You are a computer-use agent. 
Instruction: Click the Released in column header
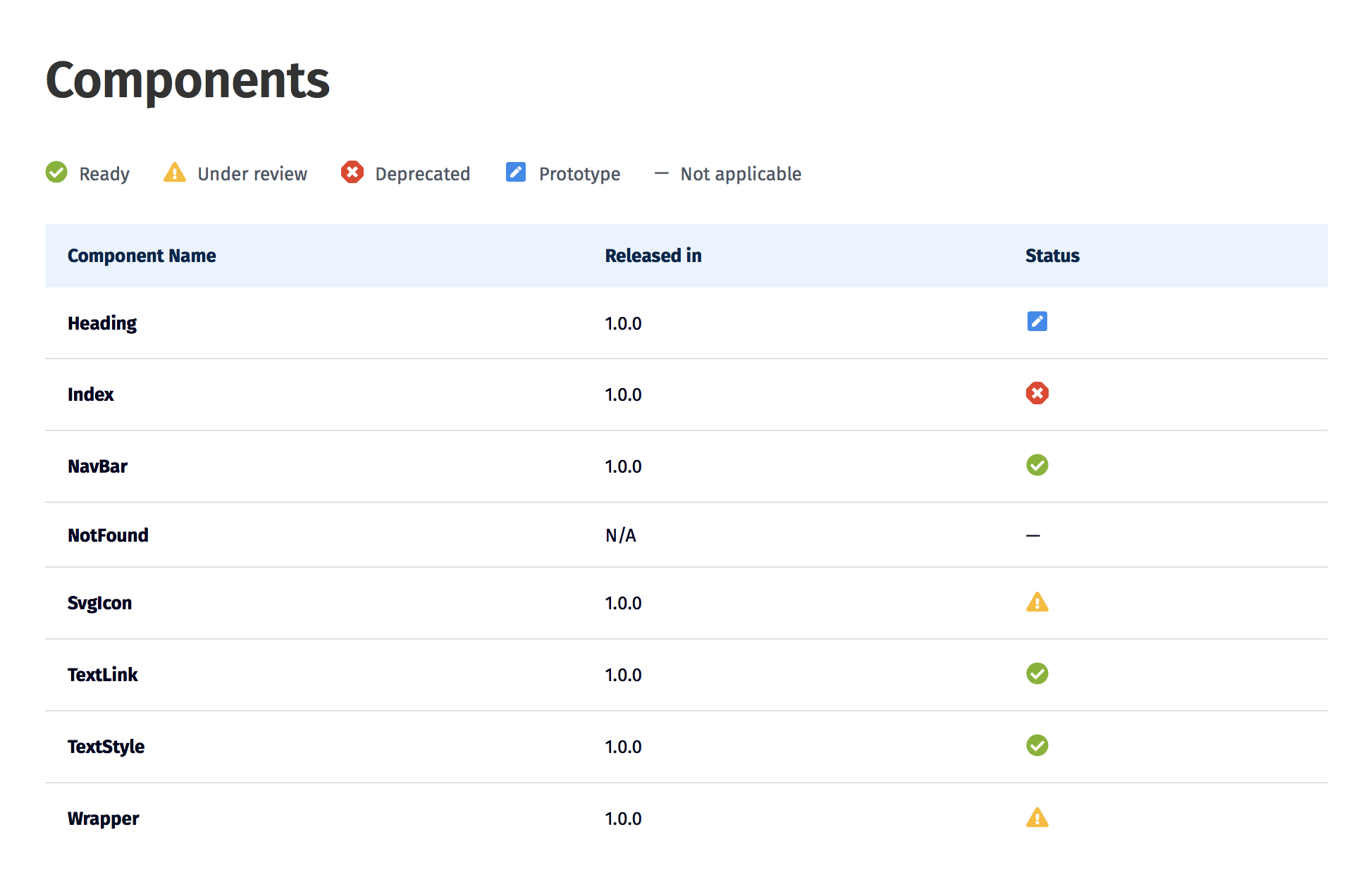coord(653,256)
